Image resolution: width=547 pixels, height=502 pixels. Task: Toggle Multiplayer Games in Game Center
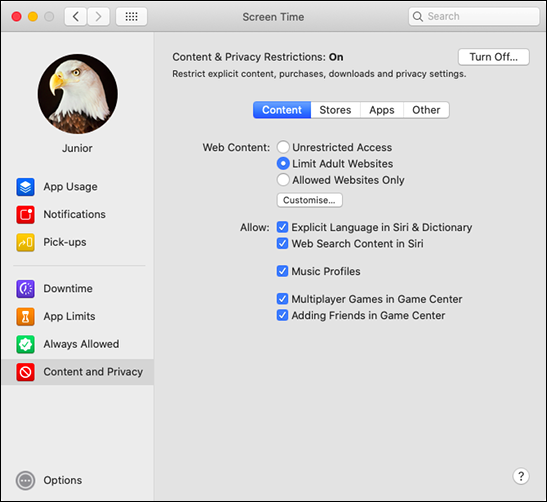[282, 299]
